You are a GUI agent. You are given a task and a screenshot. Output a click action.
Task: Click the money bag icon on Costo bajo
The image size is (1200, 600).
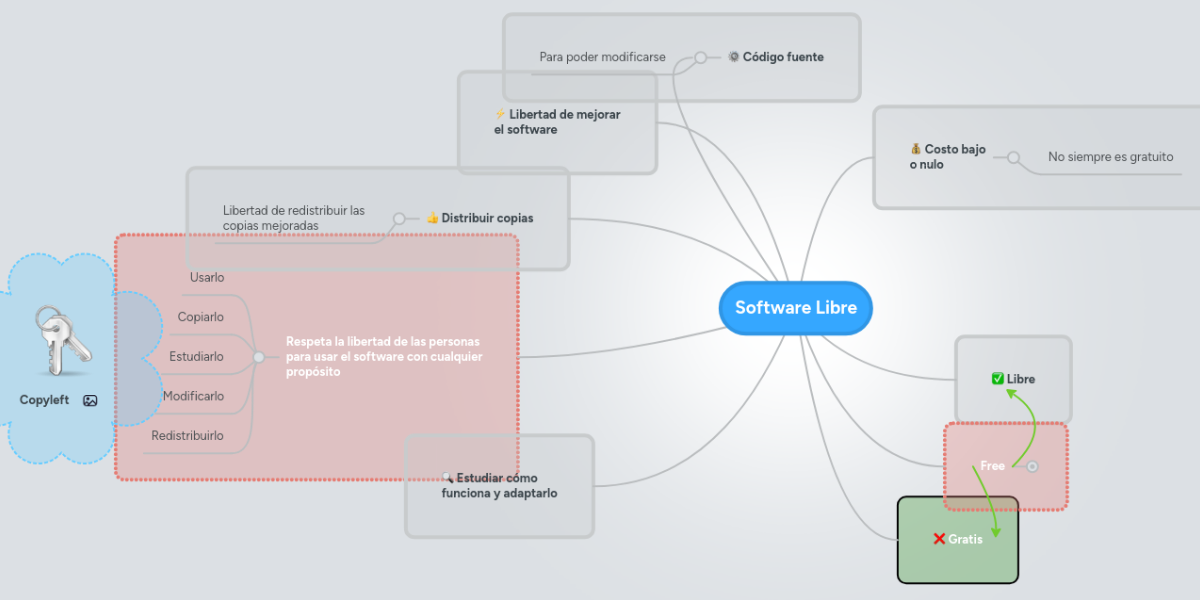tap(916, 148)
